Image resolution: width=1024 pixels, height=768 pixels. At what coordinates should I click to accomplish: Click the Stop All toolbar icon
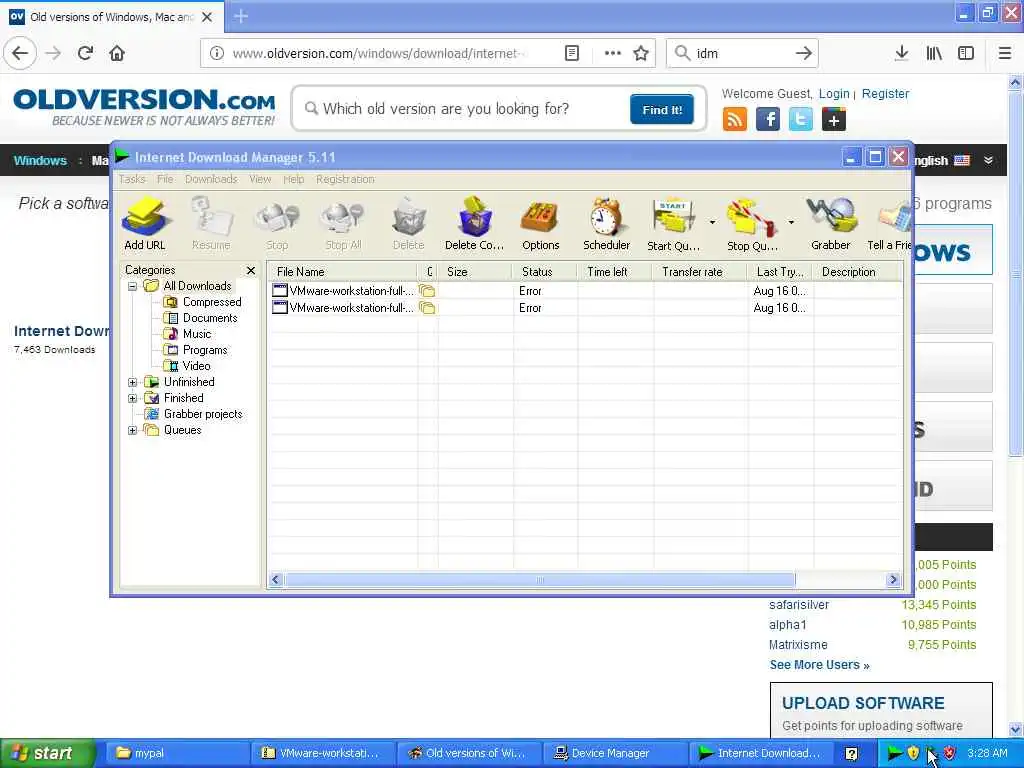343,223
